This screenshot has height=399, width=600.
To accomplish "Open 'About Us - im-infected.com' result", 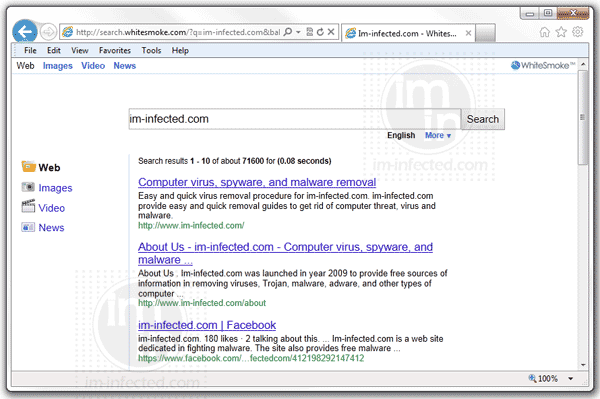I will [285, 253].
